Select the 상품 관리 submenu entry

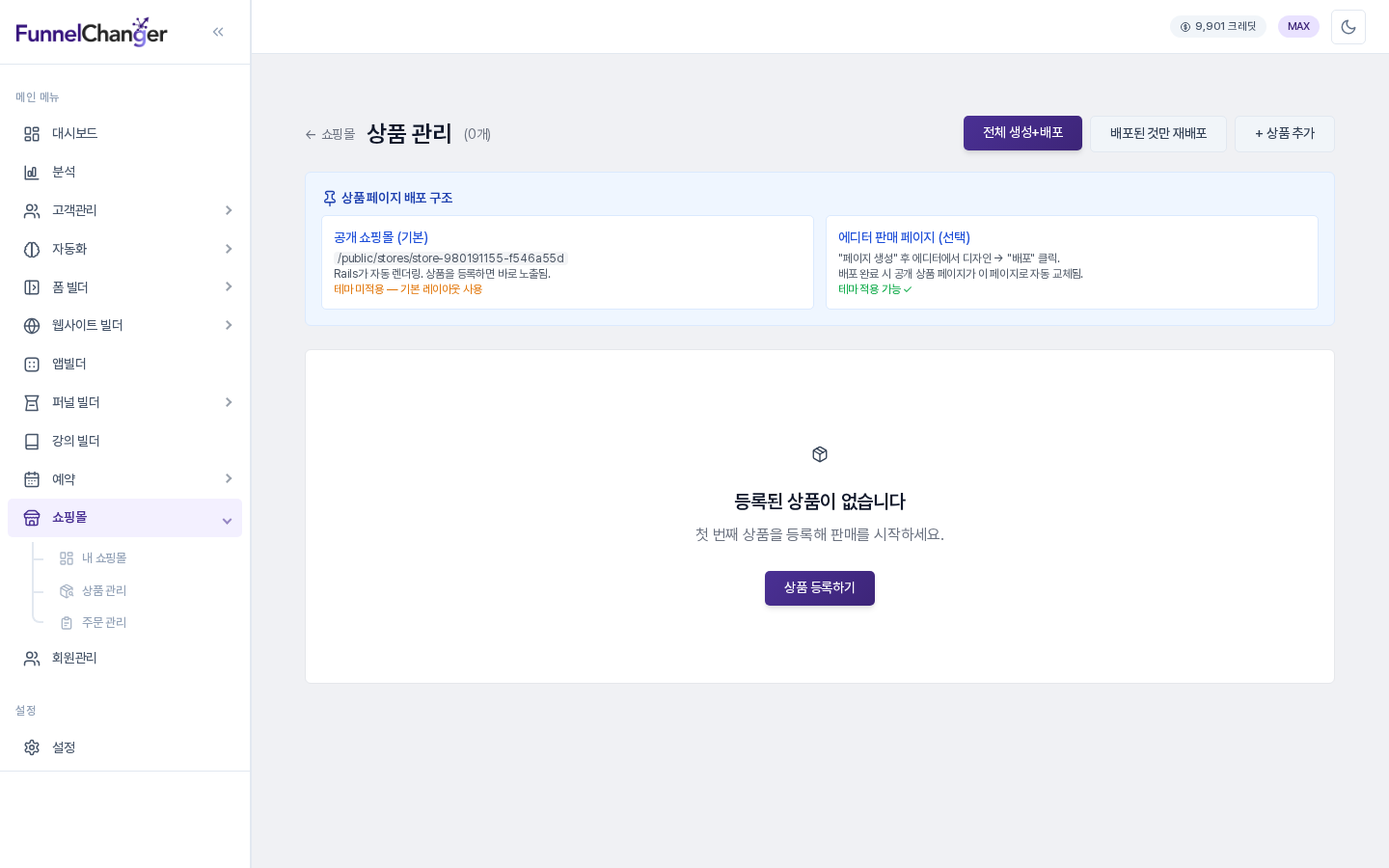145,591
